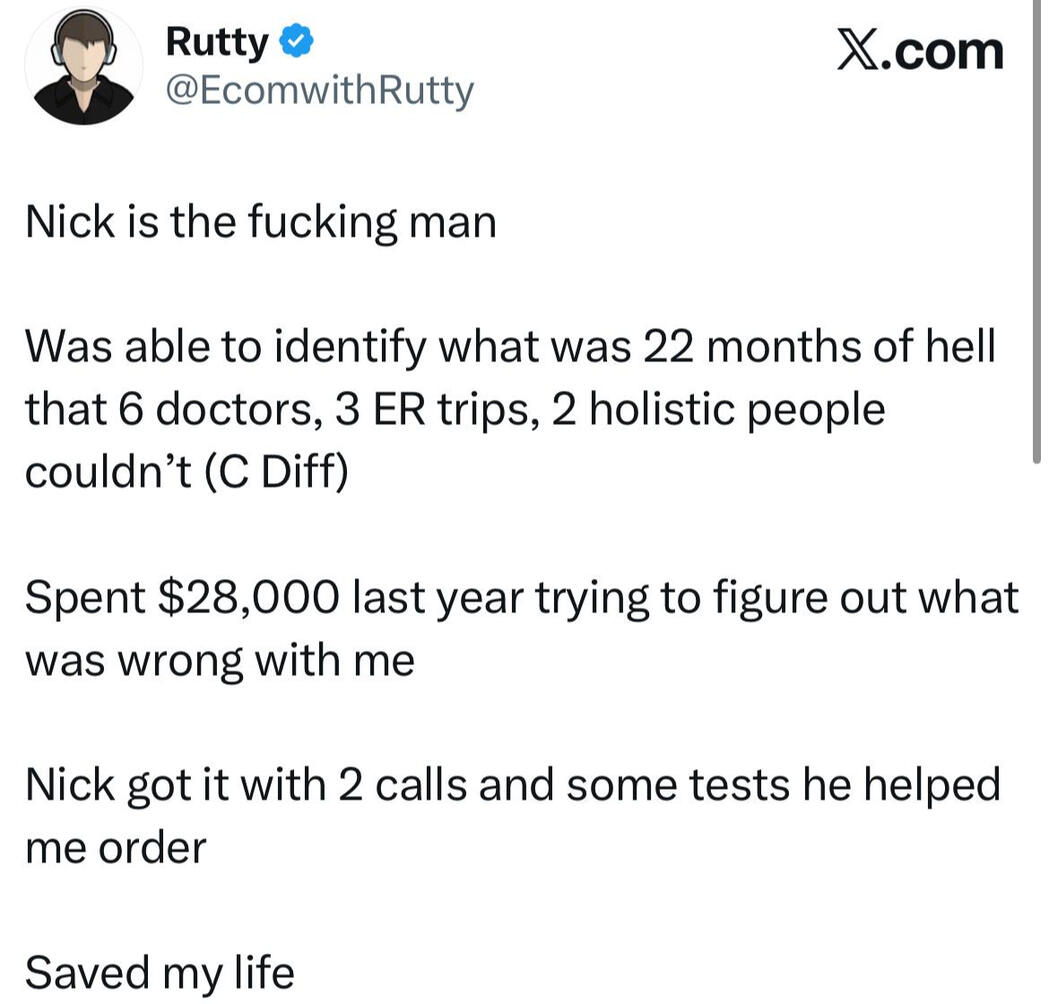Click the gray scrollbar on right edge
This screenshot has height=1004, width=1049.
click(1034, 230)
